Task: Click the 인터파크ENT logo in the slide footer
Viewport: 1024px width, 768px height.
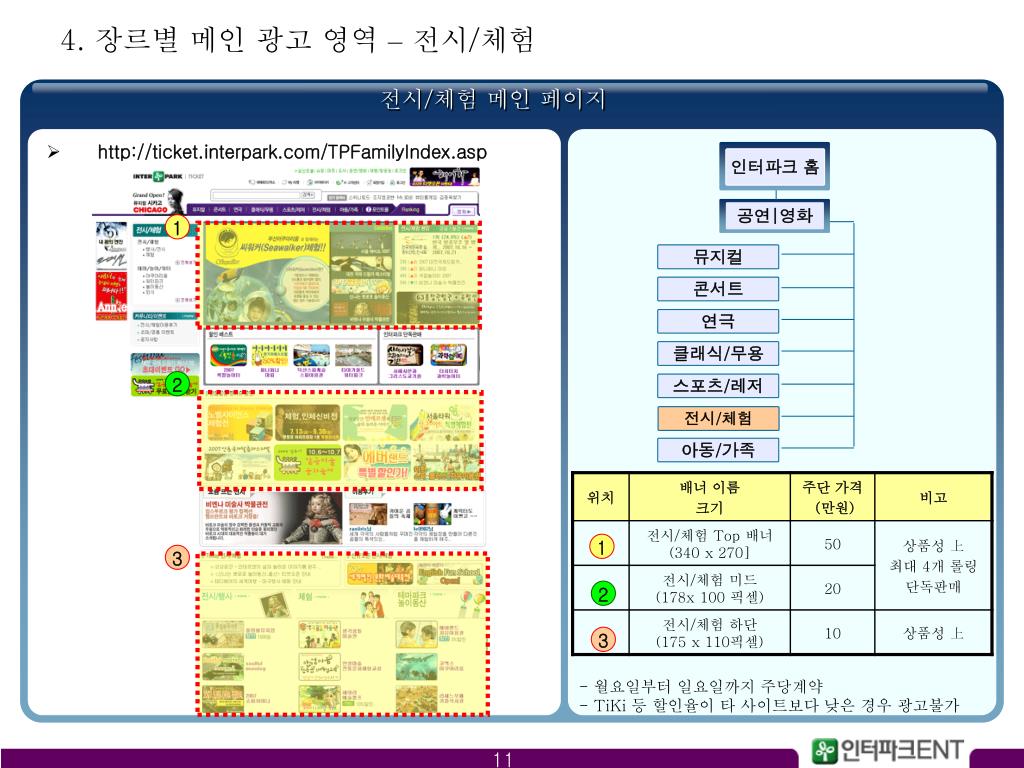Action: click(888, 751)
